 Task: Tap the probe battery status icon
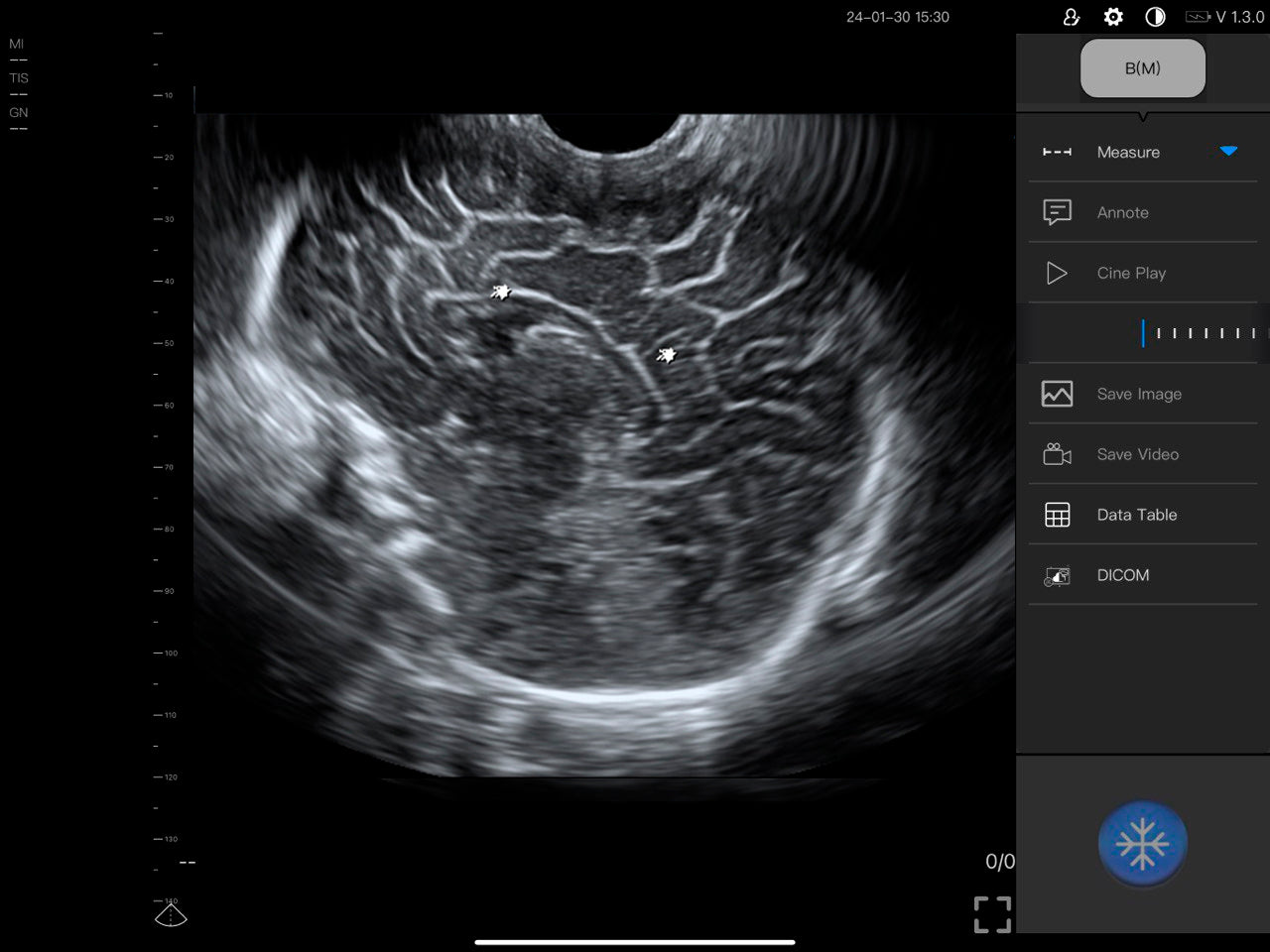coord(1198,17)
